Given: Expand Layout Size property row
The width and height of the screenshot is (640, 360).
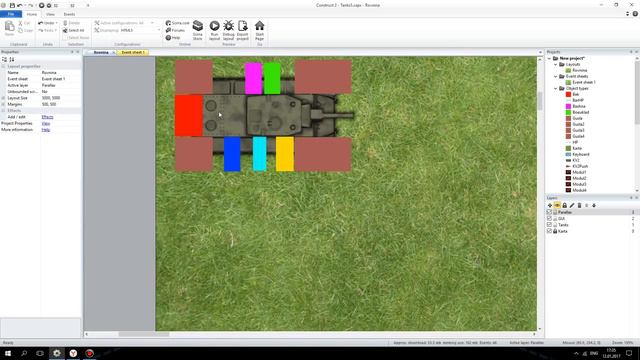Looking at the screenshot, I should (3, 98).
